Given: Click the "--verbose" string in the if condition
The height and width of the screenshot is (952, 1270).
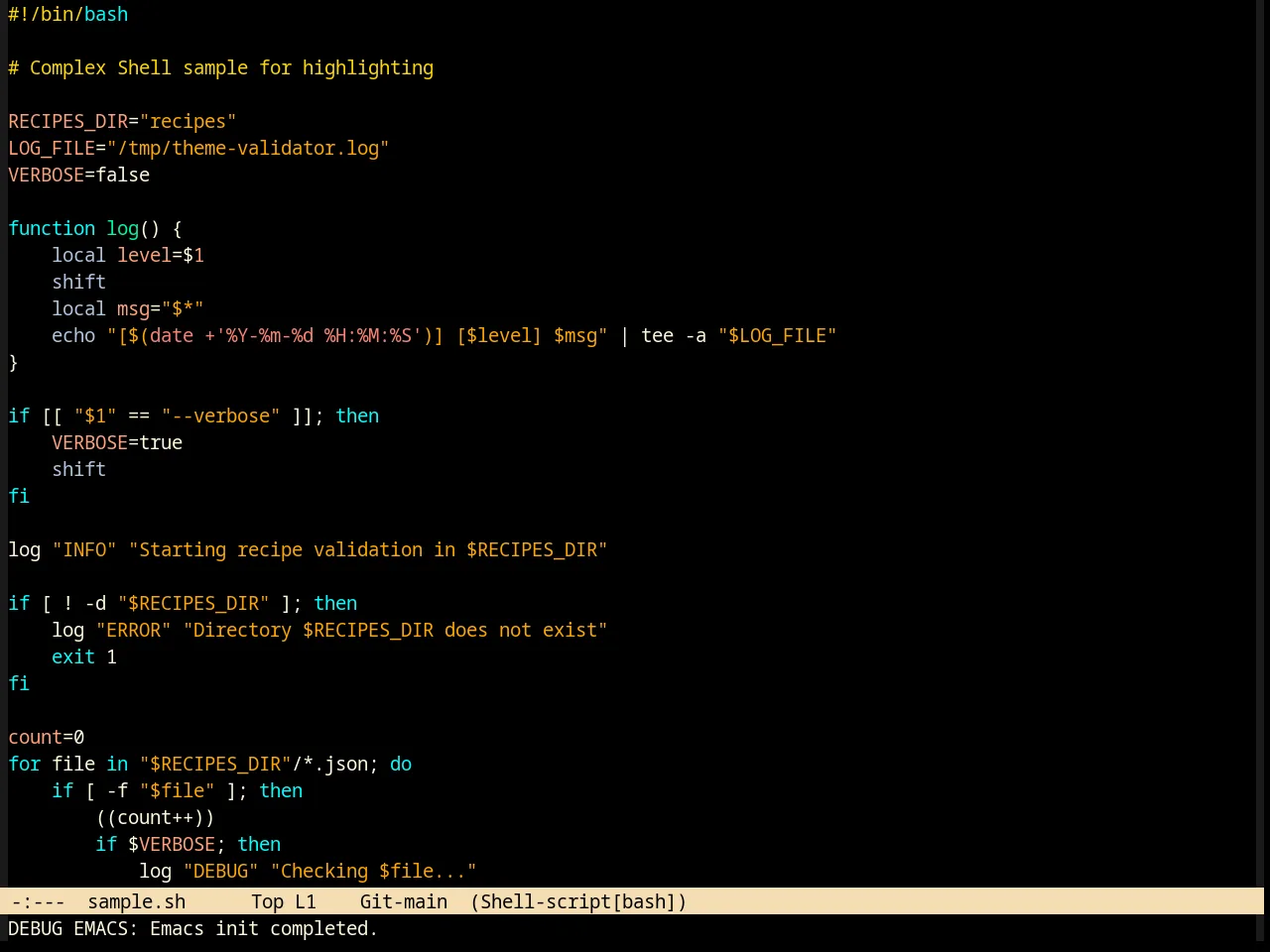Looking at the screenshot, I should coord(221,416).
